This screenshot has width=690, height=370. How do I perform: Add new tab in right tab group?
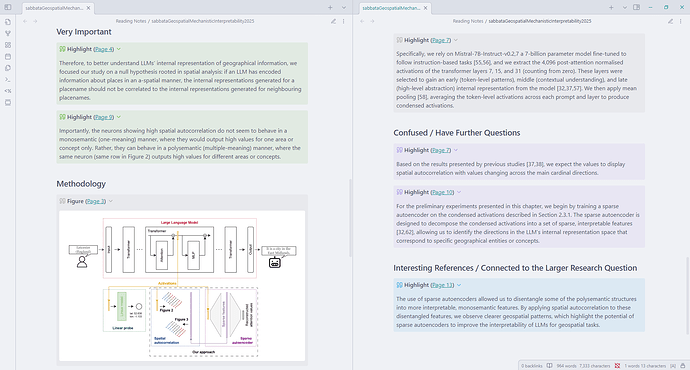[x=611, y=7]
